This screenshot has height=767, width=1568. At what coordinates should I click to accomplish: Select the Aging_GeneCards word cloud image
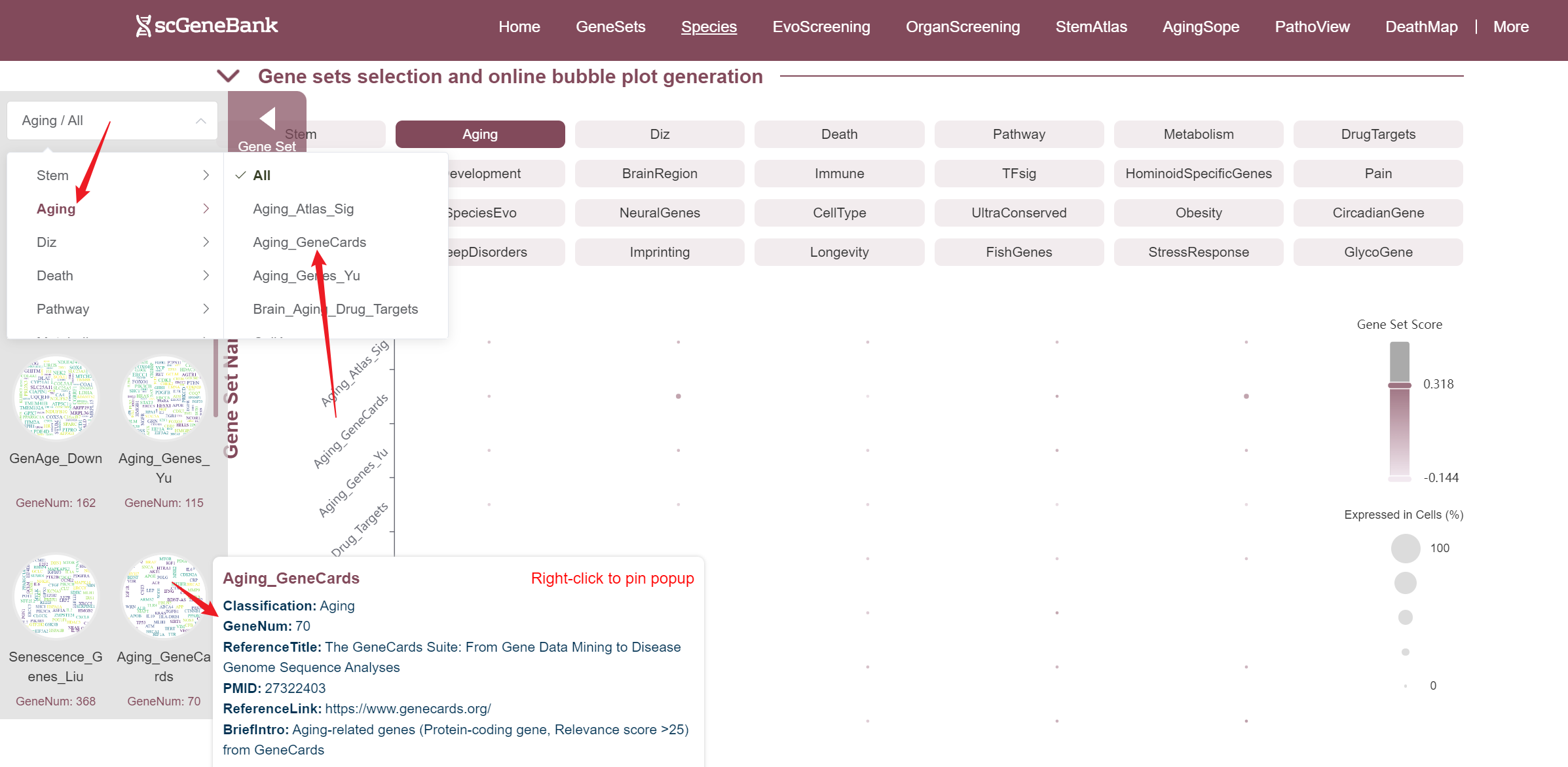[x=164, y=597]
